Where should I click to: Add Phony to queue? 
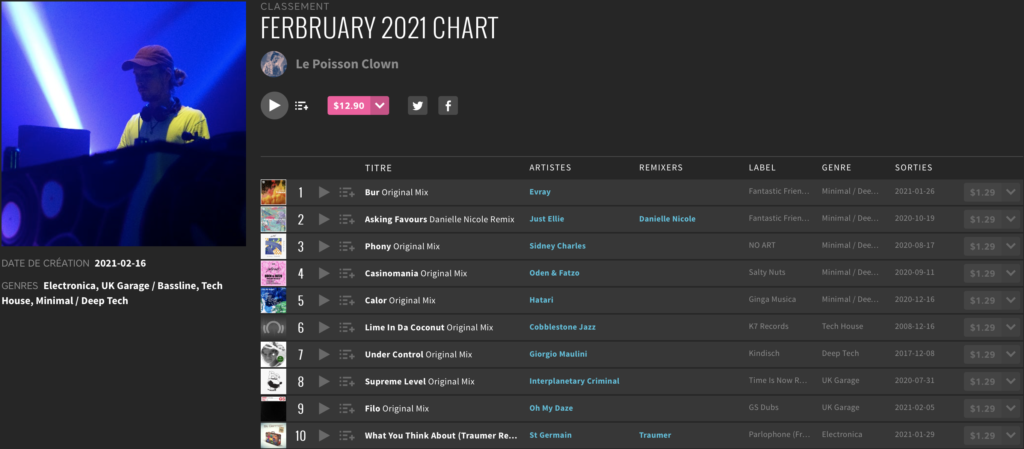(x=347, y=247)
